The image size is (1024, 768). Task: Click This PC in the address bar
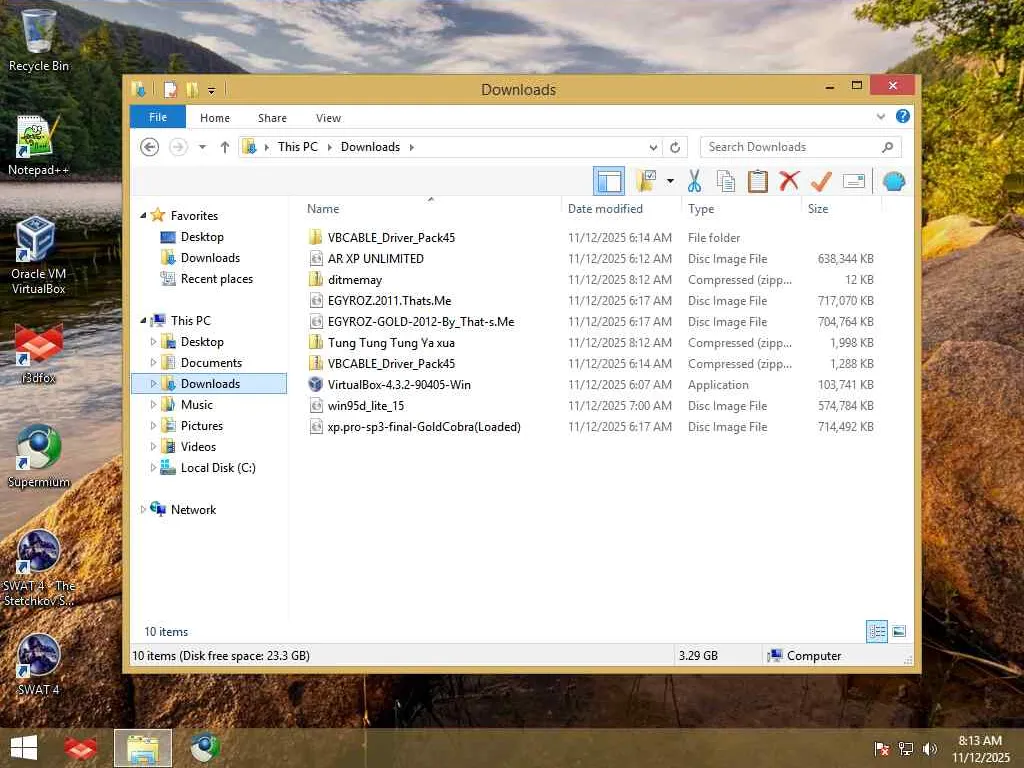(x=298, y=147)
